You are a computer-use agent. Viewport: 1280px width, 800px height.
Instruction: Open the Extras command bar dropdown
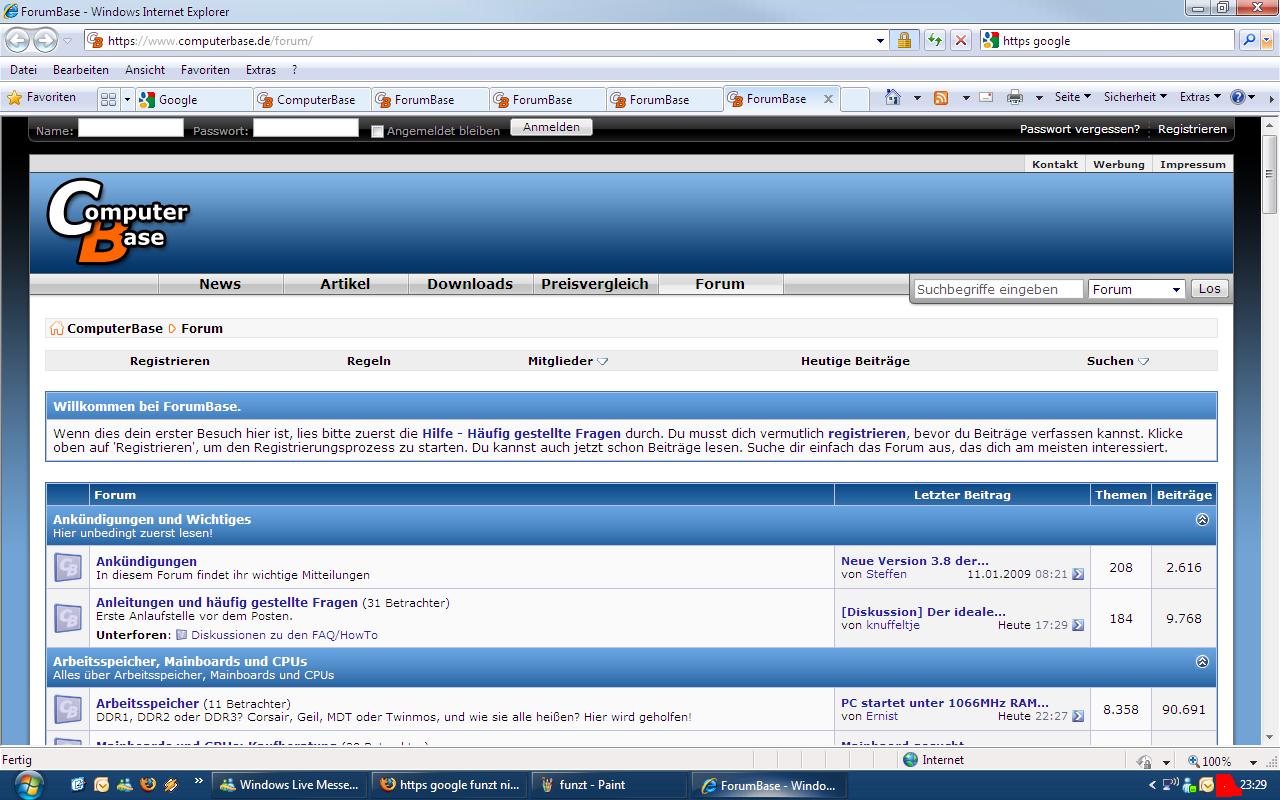(1200, 97)
